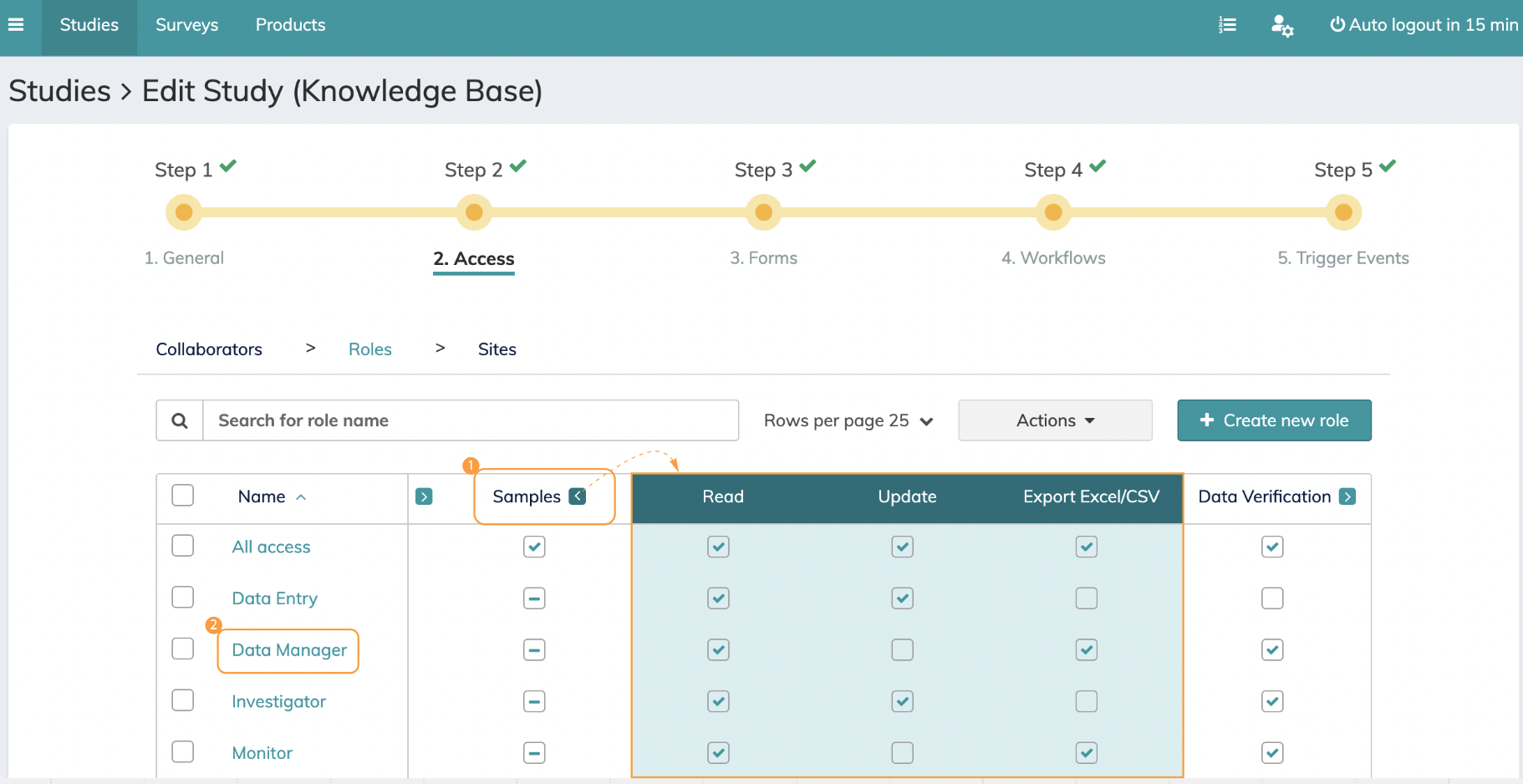Toggle Export Excel/CSV for Data Entry
The height and width of the screenshot is (784, 1523).
click(1086, 598)
